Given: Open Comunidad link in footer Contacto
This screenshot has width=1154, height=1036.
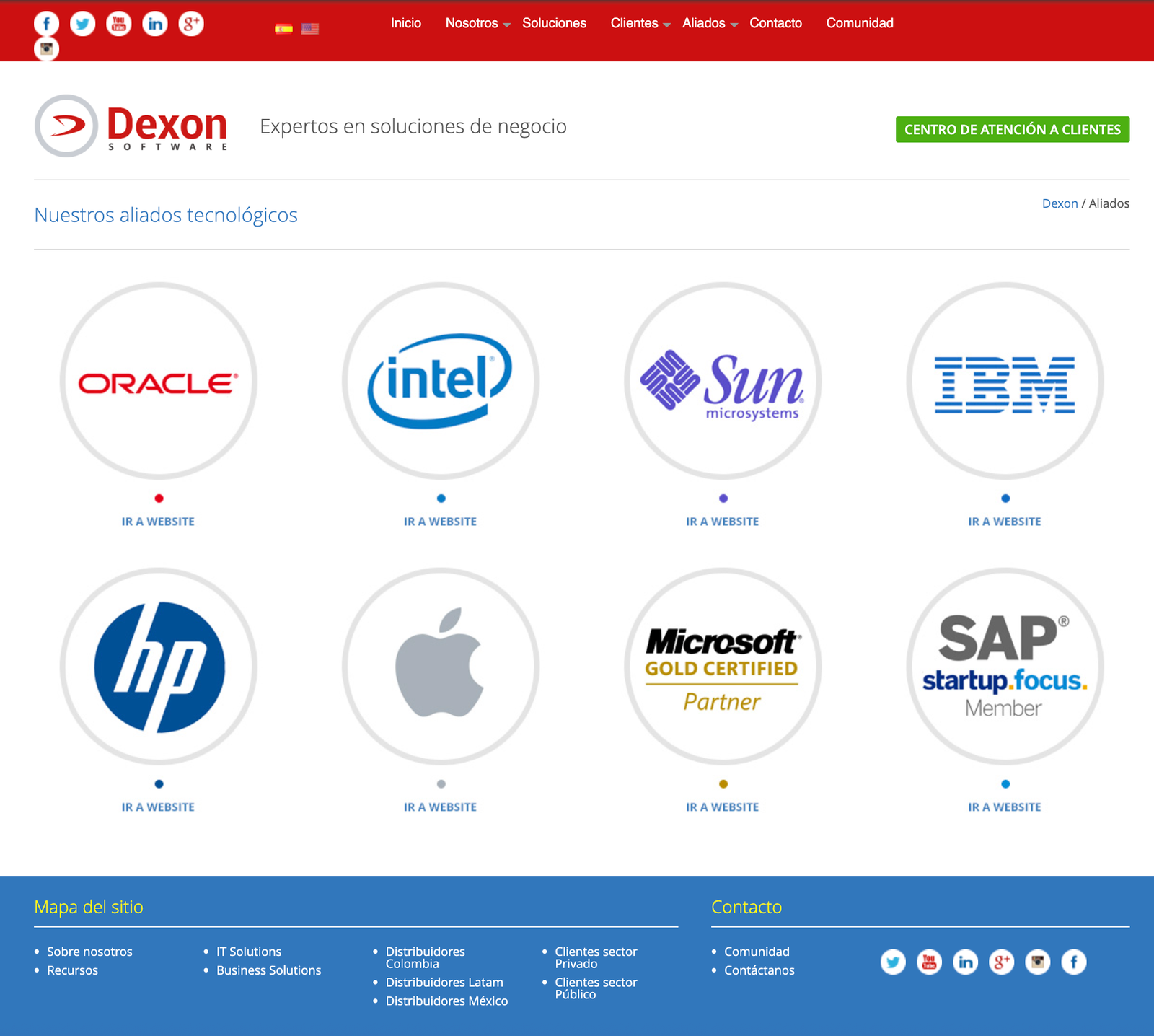Looking at the screenshot, I should pyautogui.click(x=757, y=952).
